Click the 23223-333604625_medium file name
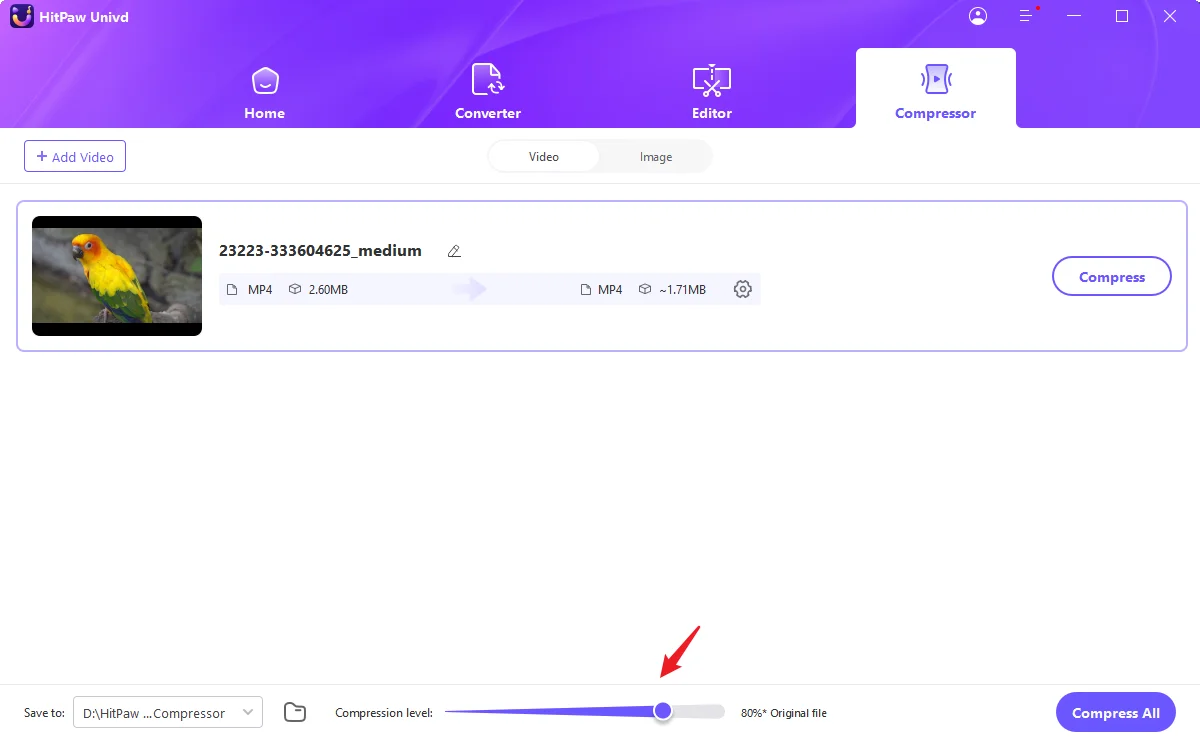 [x=320, y=251]
